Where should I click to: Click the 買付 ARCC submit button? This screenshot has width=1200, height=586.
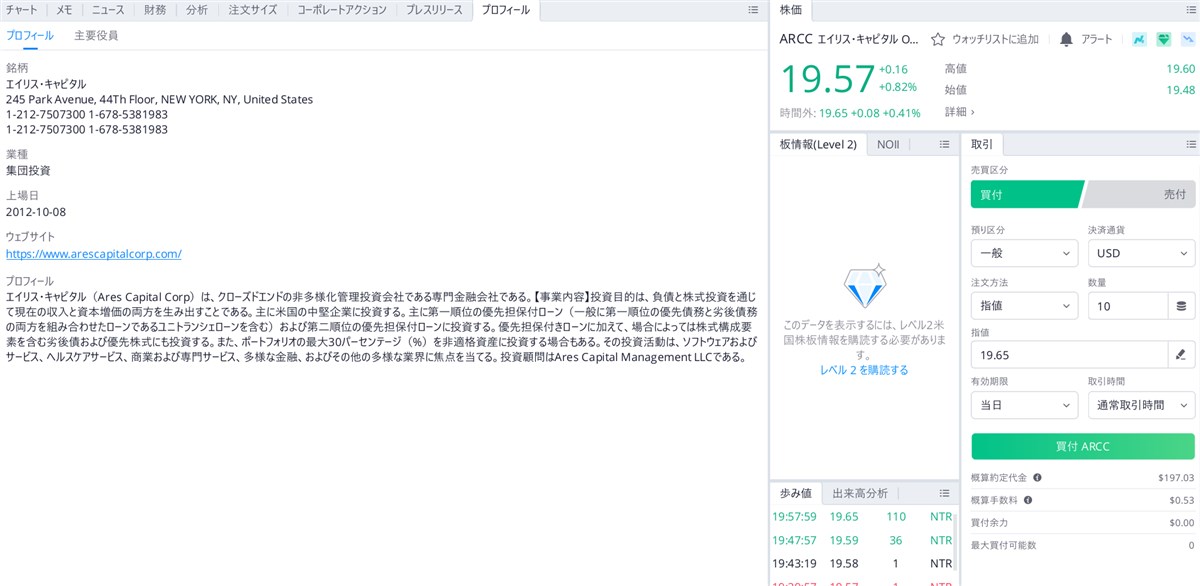[1083, 446]
